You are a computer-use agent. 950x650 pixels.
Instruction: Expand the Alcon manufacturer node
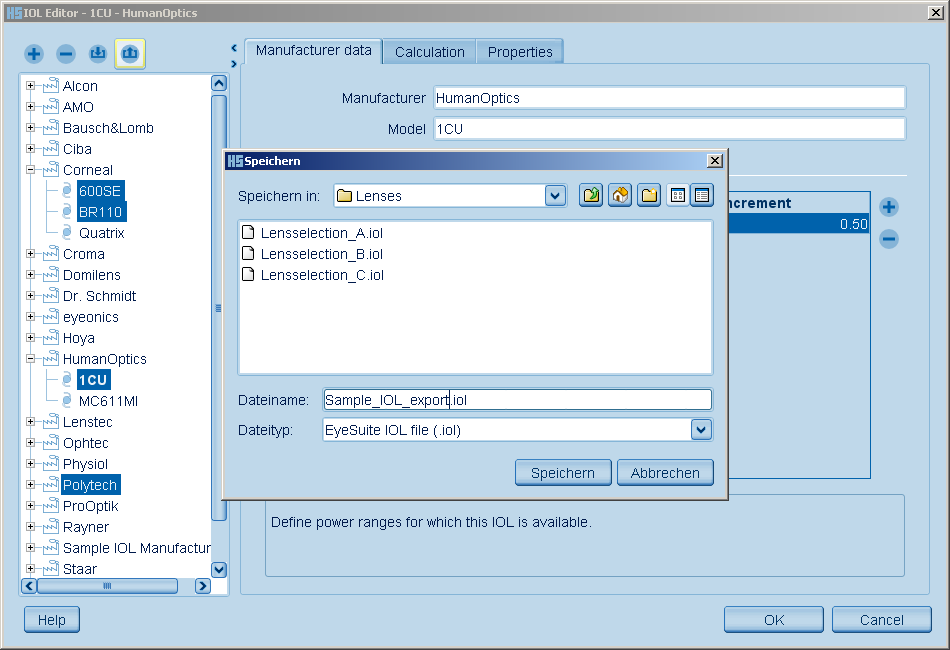click(31, 86)
